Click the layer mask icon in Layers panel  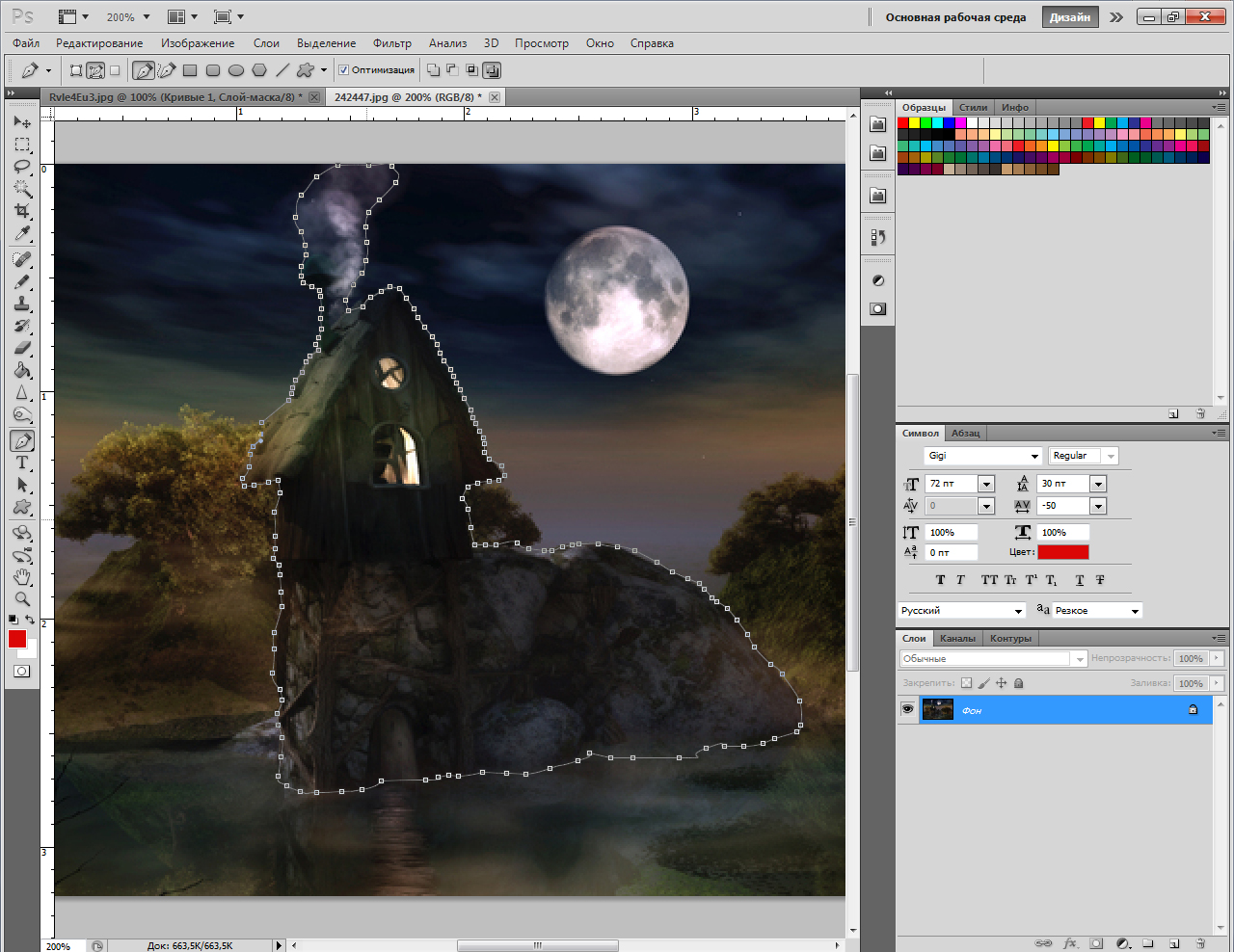(1096, 943)
